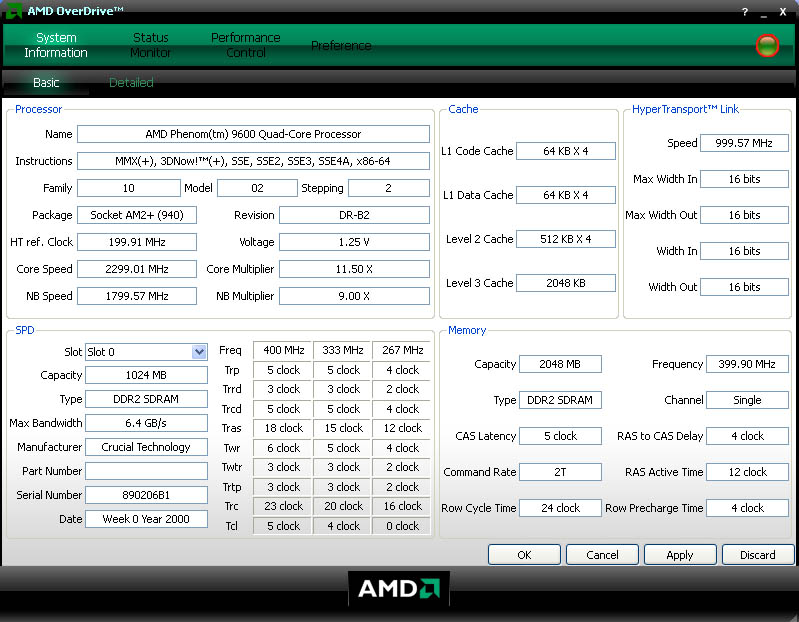The height and width of the screenshot is (622, 799).
Task: Click the Trc 23 clock cell
Action: (x=283, y=506)
